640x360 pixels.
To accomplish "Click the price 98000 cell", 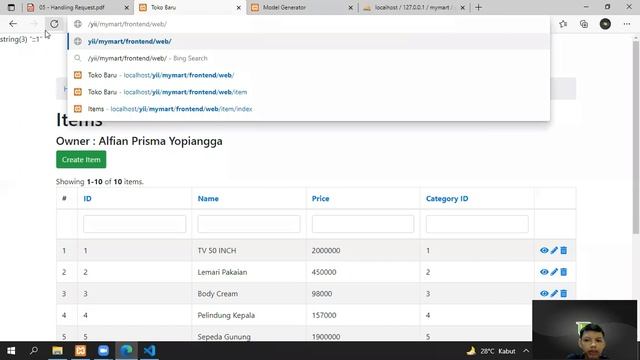I will 363,293.
